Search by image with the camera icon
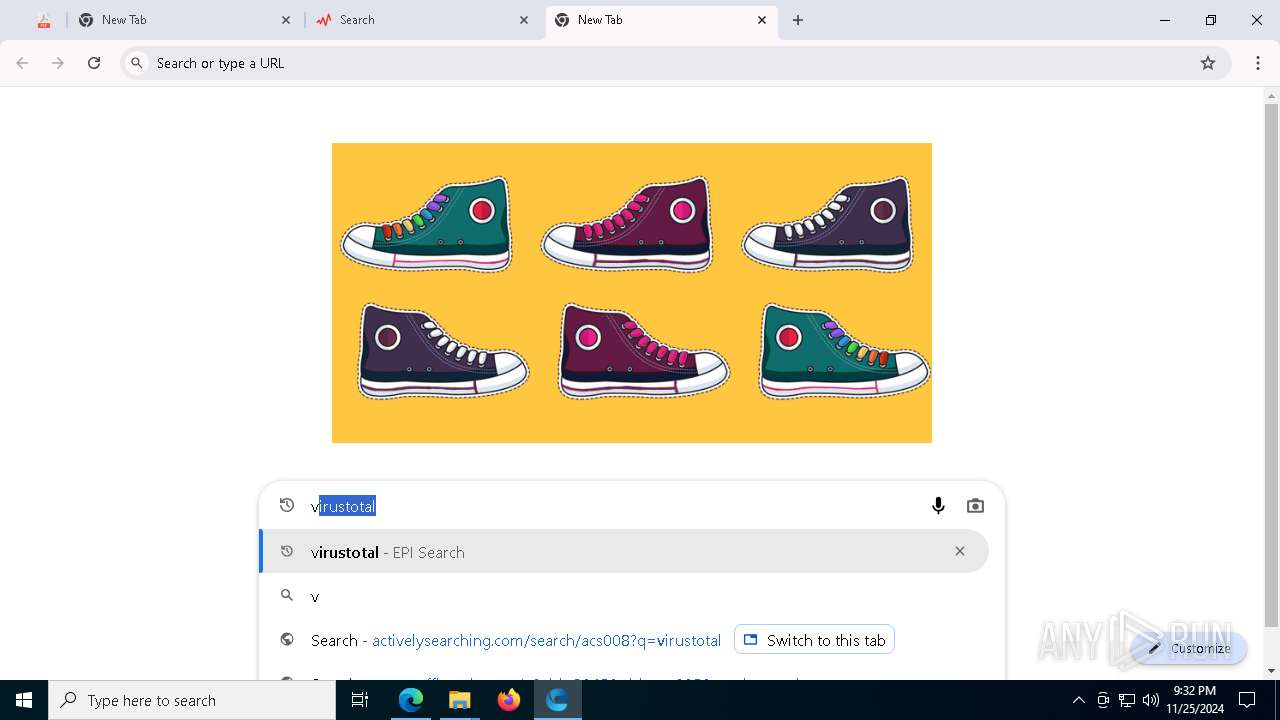The image size is (1280, 720). pyautogui.click(x=975, y=506)
